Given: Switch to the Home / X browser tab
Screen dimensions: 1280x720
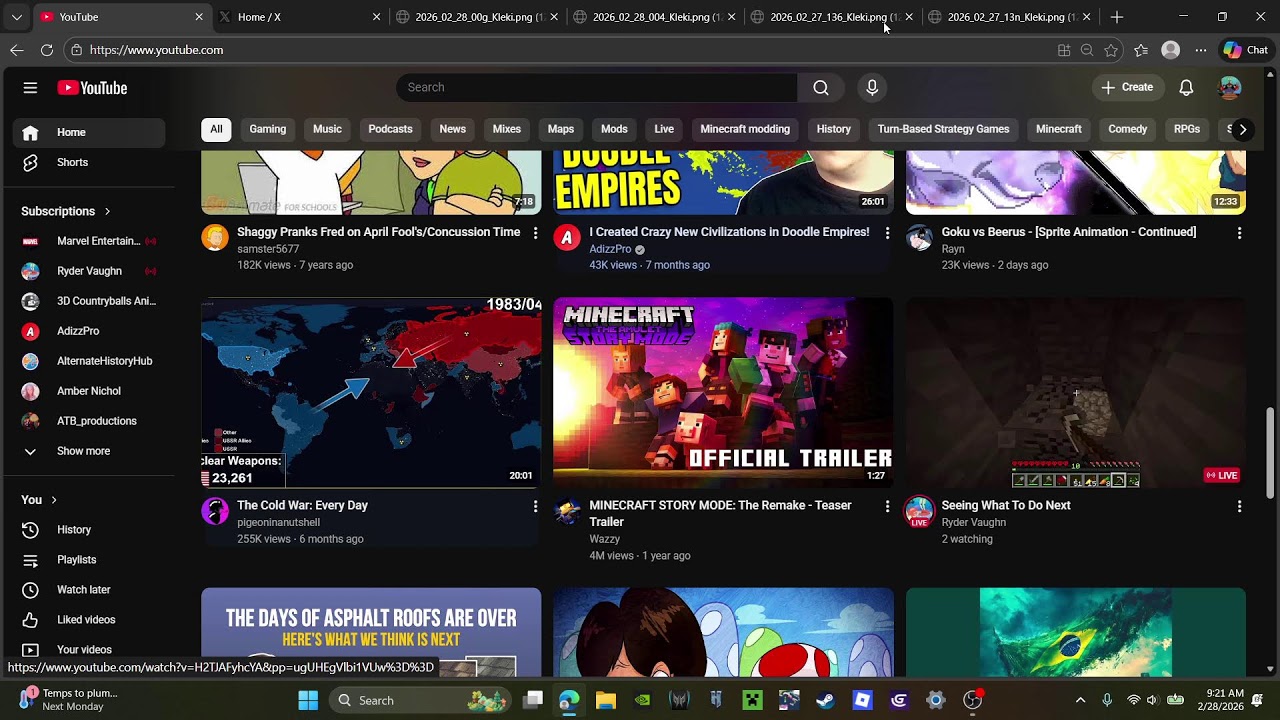Looking at the screenshot, I should coord(298,17).
